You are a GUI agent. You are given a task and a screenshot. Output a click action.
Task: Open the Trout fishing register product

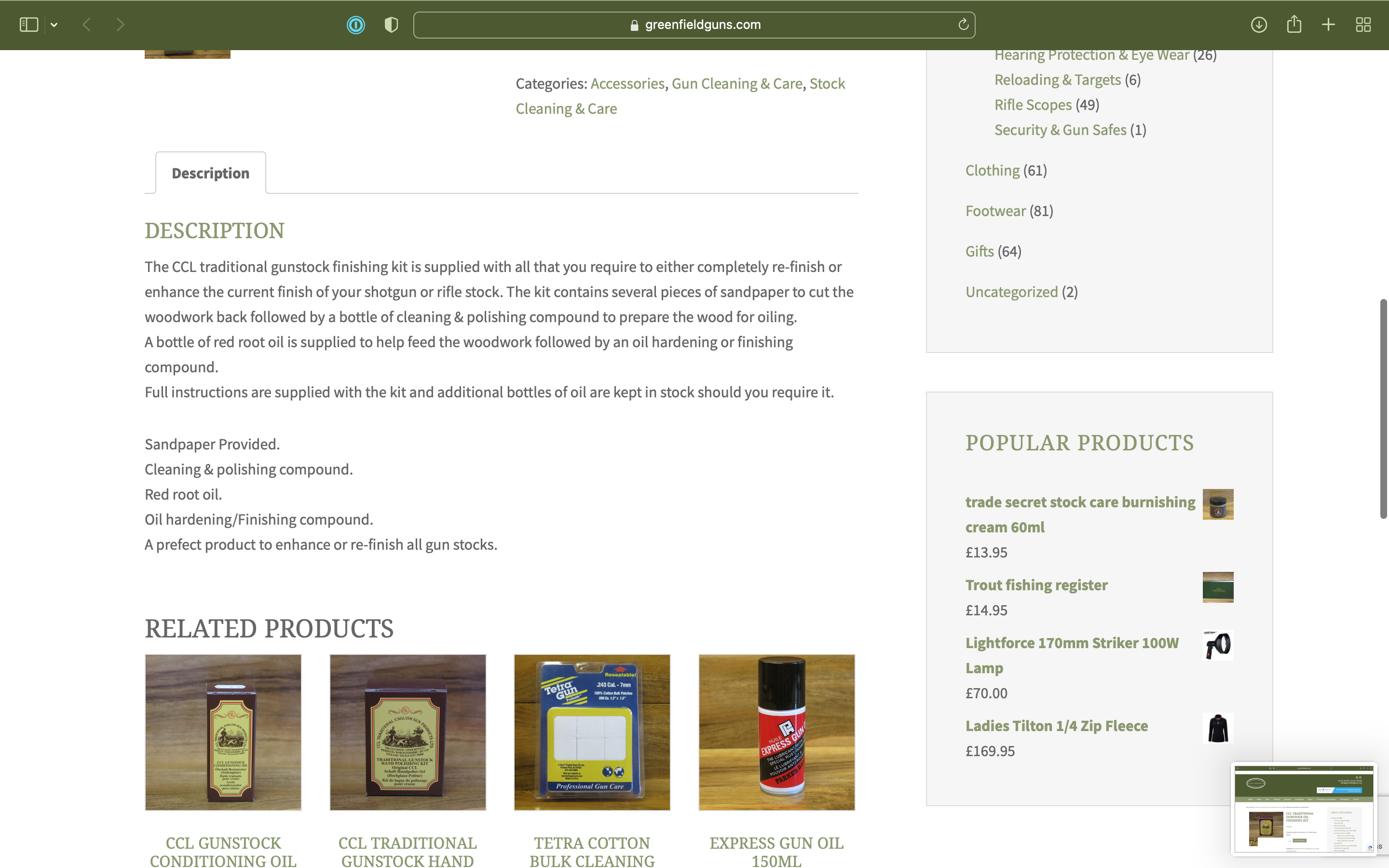[1036, 585]
